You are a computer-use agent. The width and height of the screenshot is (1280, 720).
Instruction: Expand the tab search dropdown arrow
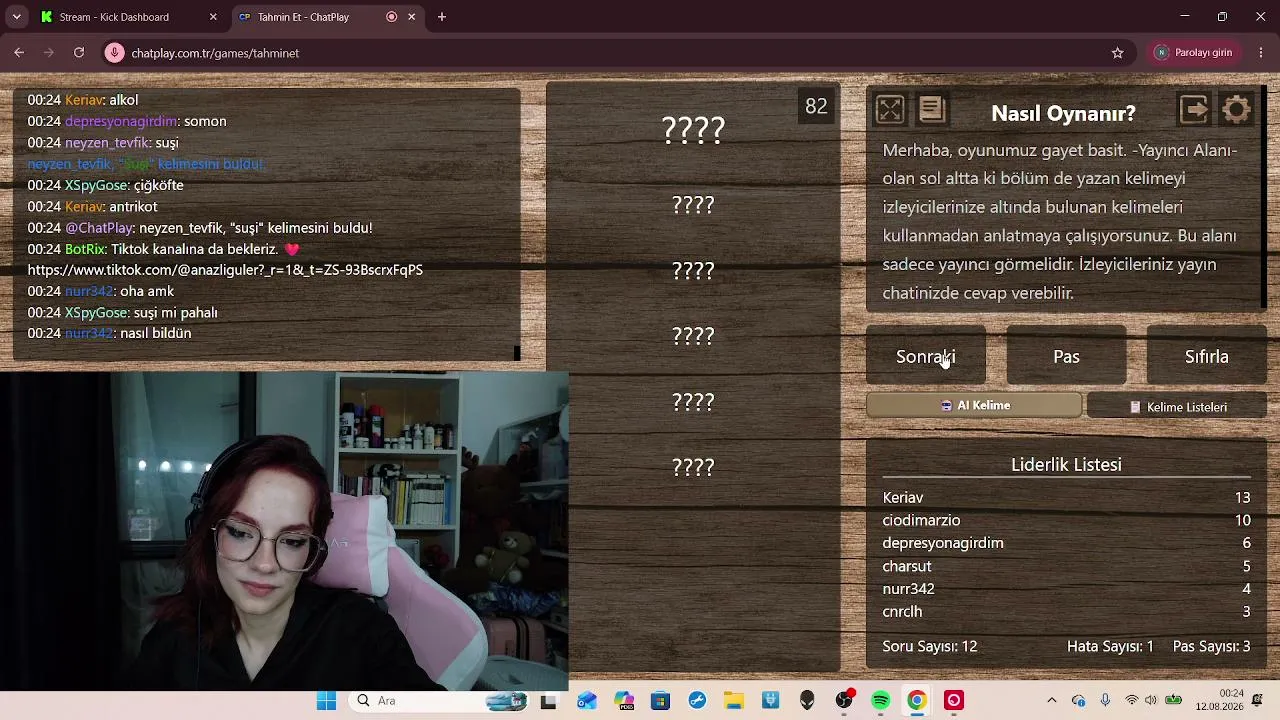click(16, 17)
